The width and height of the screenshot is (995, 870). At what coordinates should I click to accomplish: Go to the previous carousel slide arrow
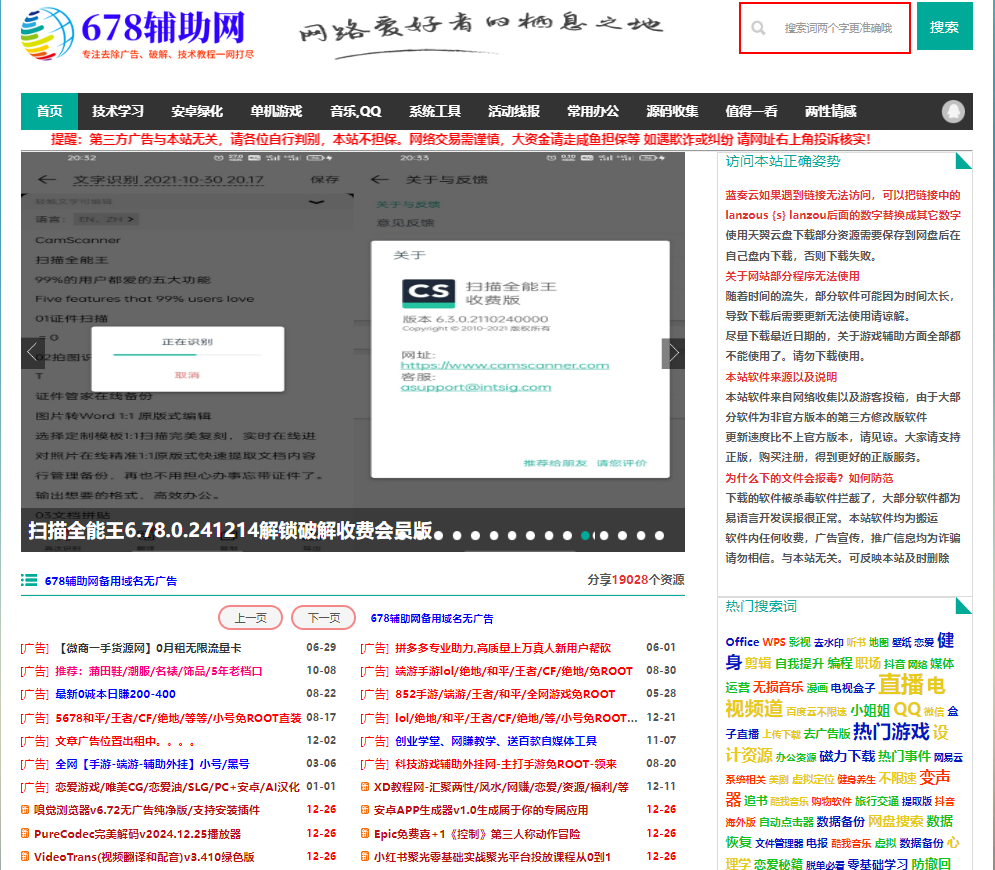(33, 353)
